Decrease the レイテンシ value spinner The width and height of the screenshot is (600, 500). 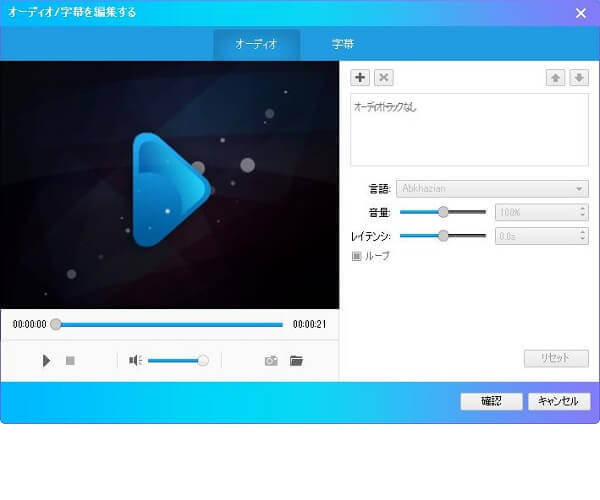click(x=582, y=239)
